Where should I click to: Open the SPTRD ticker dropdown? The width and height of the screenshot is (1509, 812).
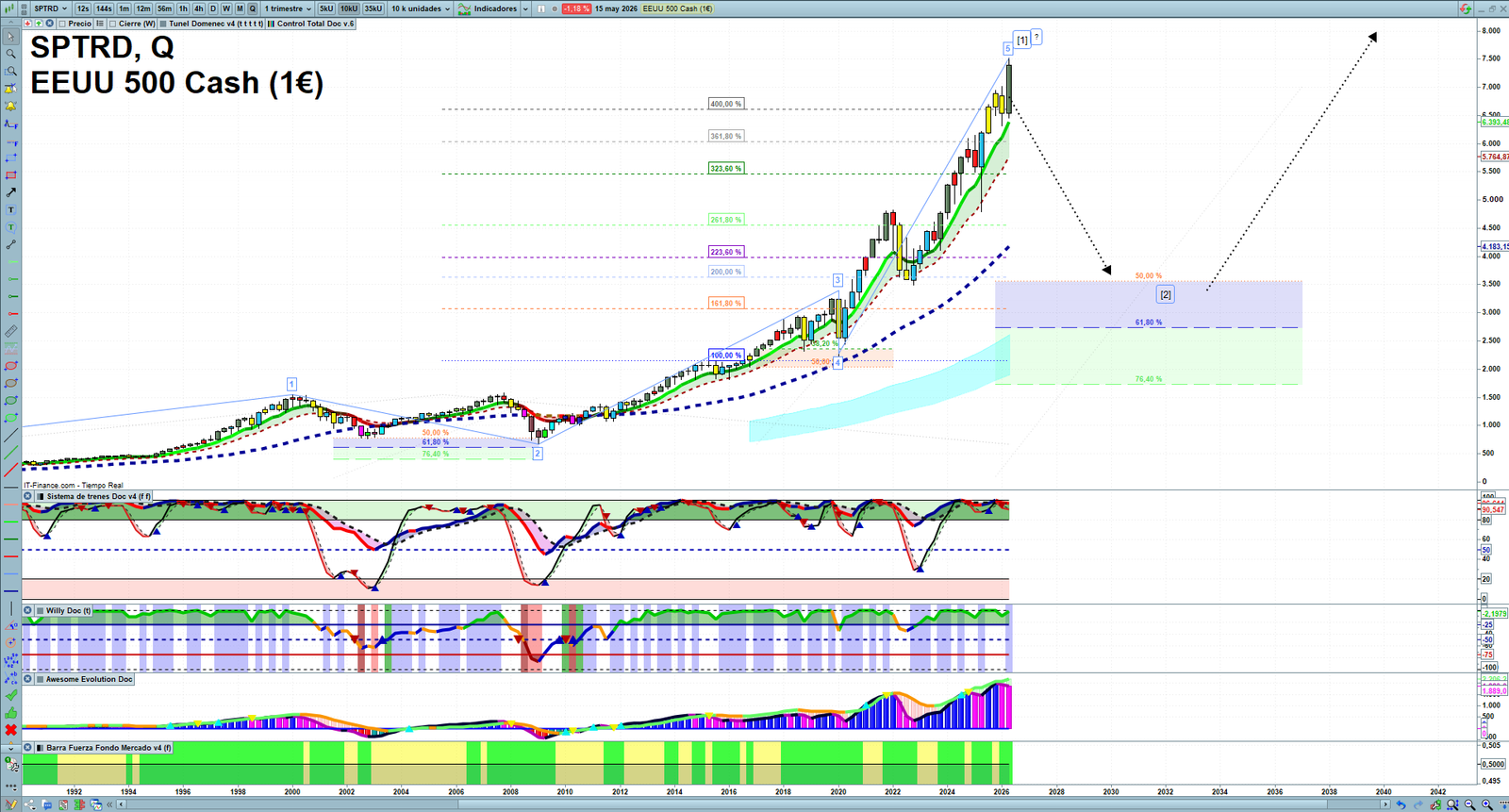click(x=51, y=8)
